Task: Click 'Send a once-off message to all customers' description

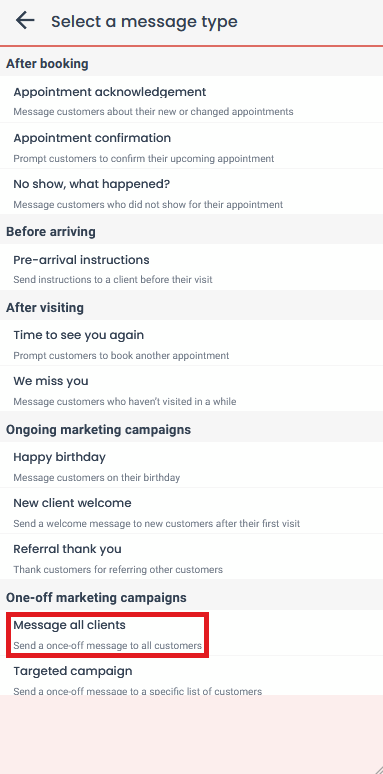Action: (108, 646)
